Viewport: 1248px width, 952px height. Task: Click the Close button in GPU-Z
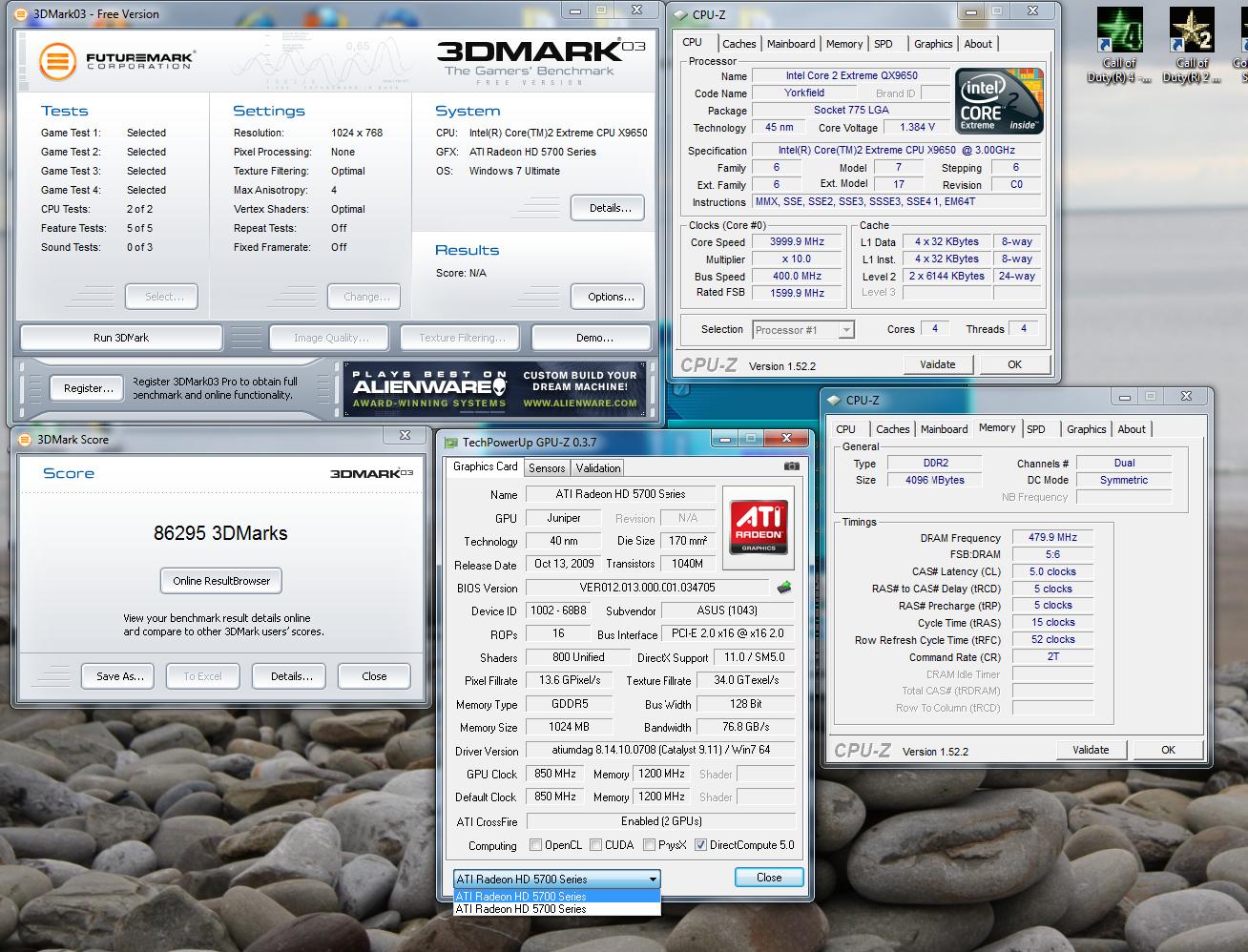click(x=769, y=878)
